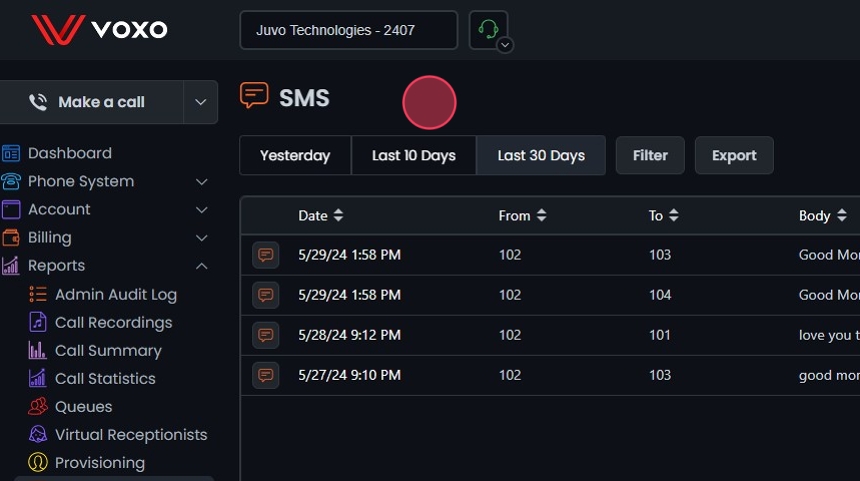Open Admin Audit Log icon
860x481 pixels.
(38, 294)
